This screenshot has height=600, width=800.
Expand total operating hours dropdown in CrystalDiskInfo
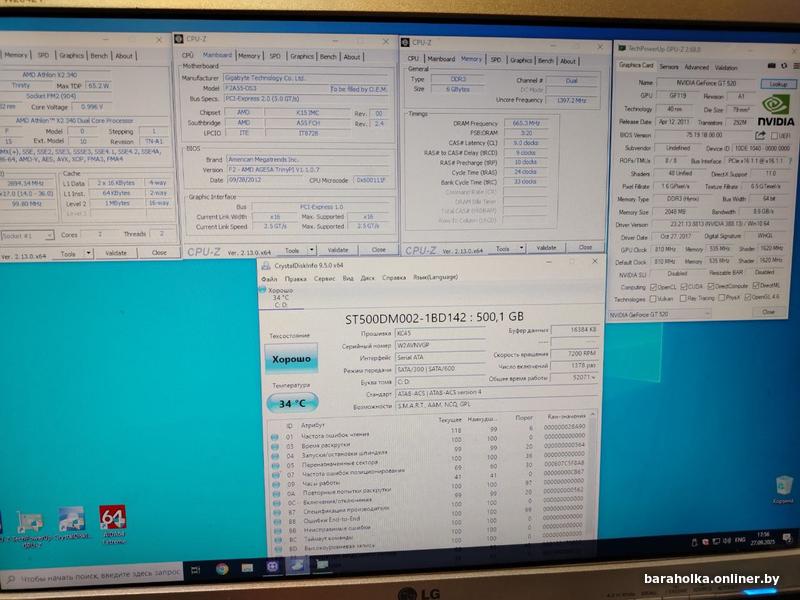(593, 378)
